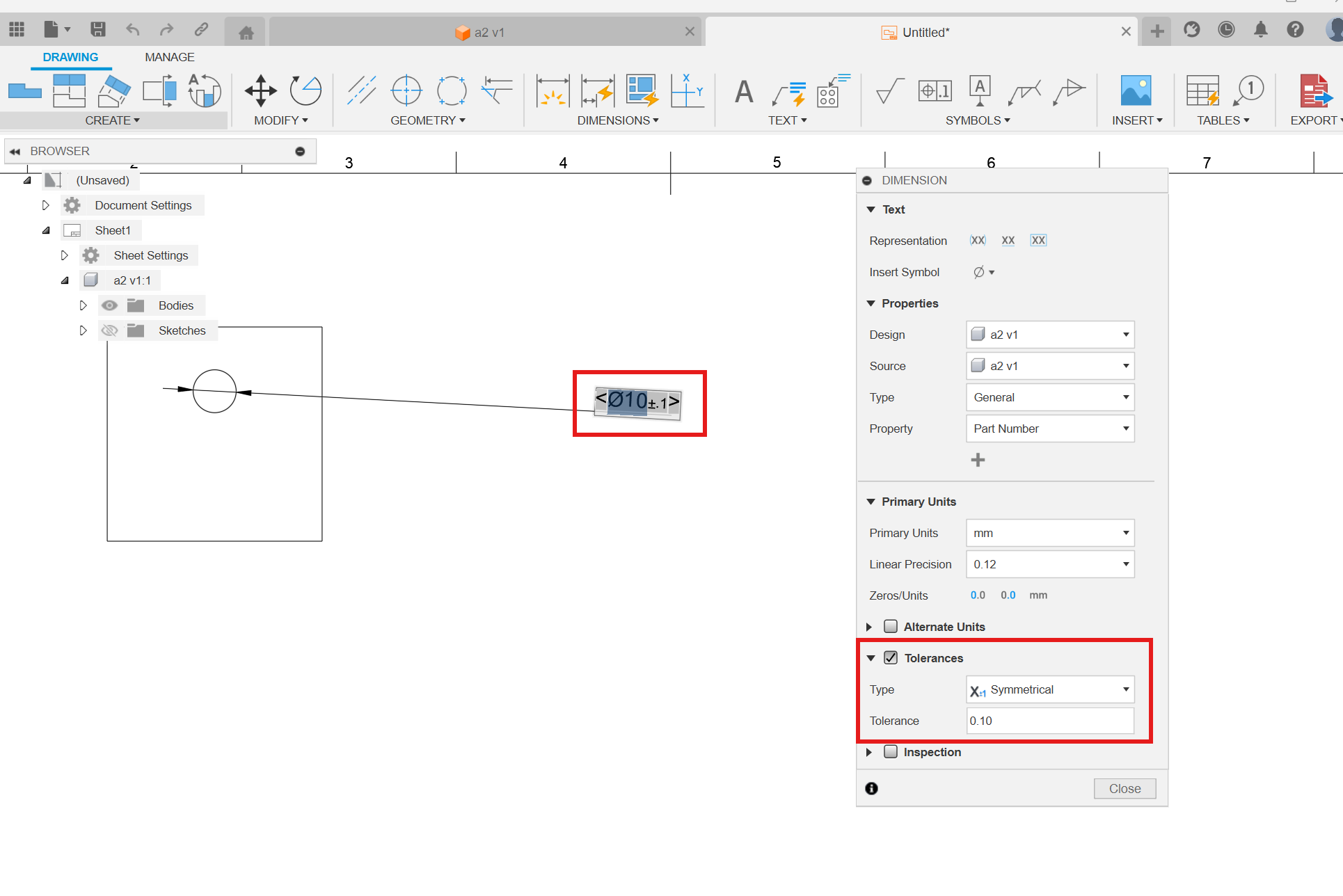The image size is (1343, 896).
Task: Show the Sketches folder visibility
Action: (109, 330)
